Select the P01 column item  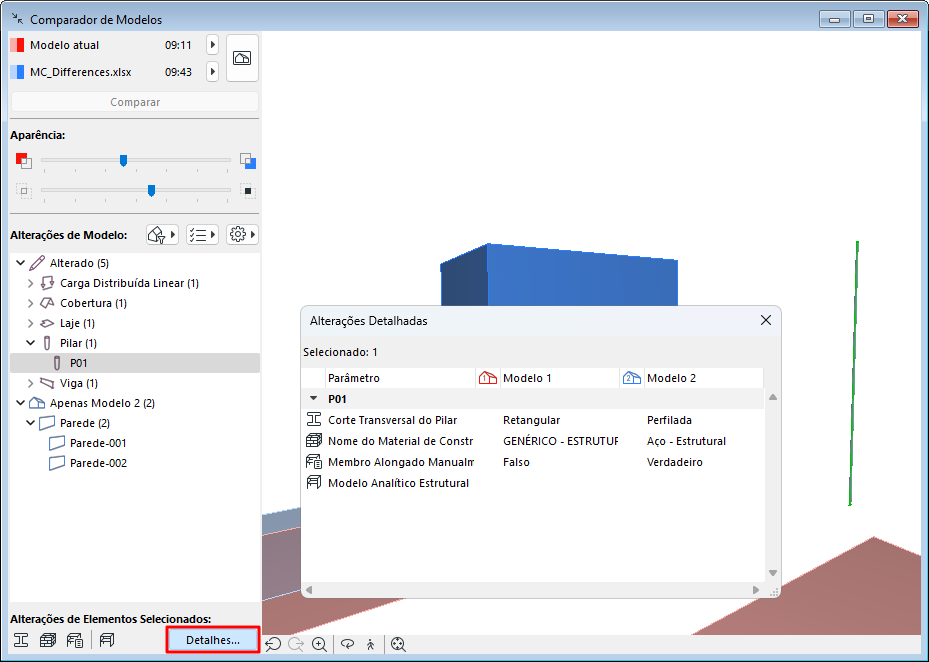[135, 363]
